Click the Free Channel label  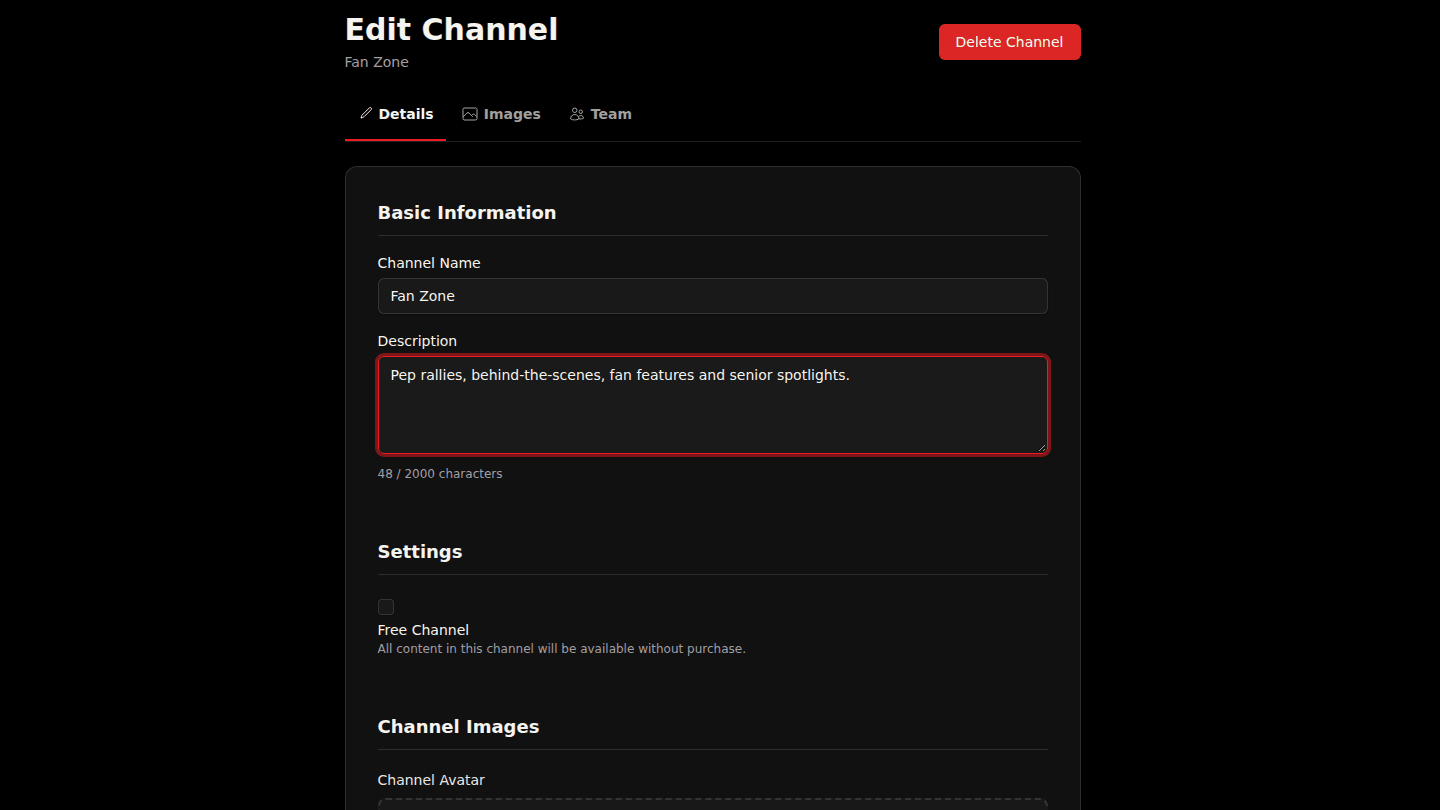pos(423,630)
